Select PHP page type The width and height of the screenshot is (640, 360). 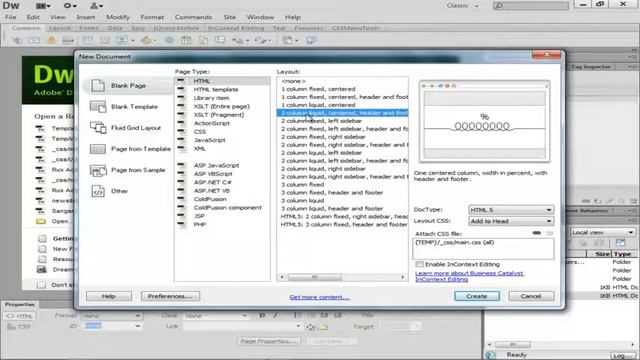pos(200,224)
